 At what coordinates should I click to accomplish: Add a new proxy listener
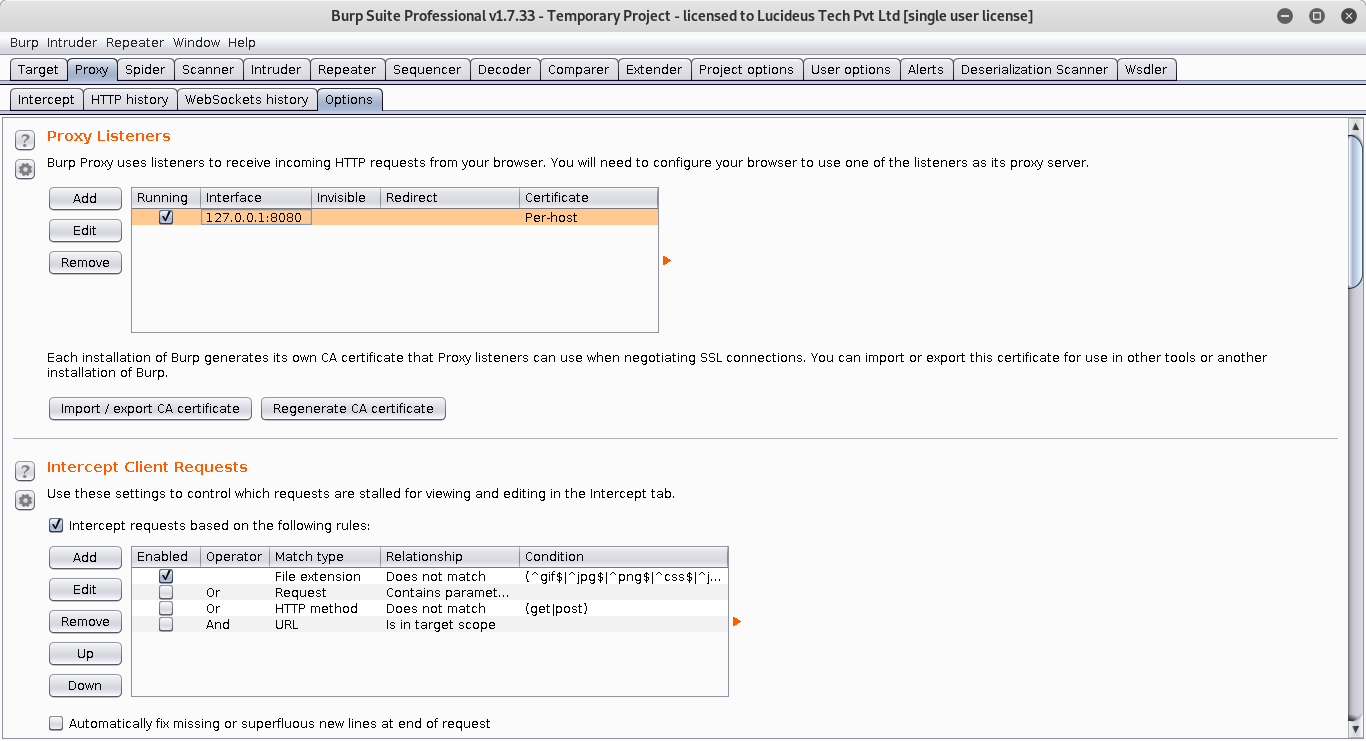(85, 199)
